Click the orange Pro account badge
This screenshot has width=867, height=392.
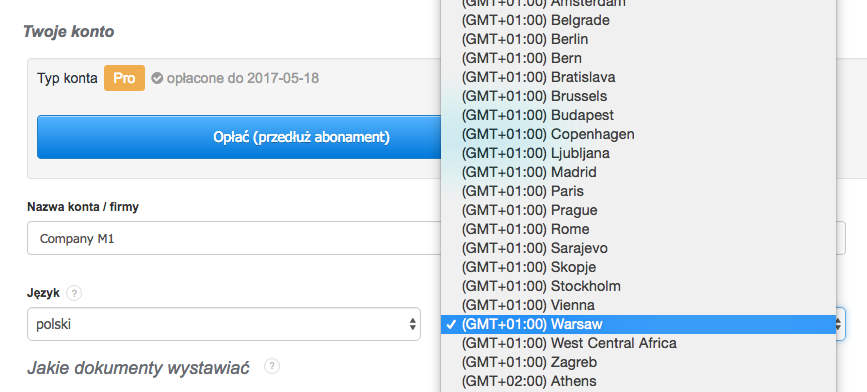(x=124, y=78)
